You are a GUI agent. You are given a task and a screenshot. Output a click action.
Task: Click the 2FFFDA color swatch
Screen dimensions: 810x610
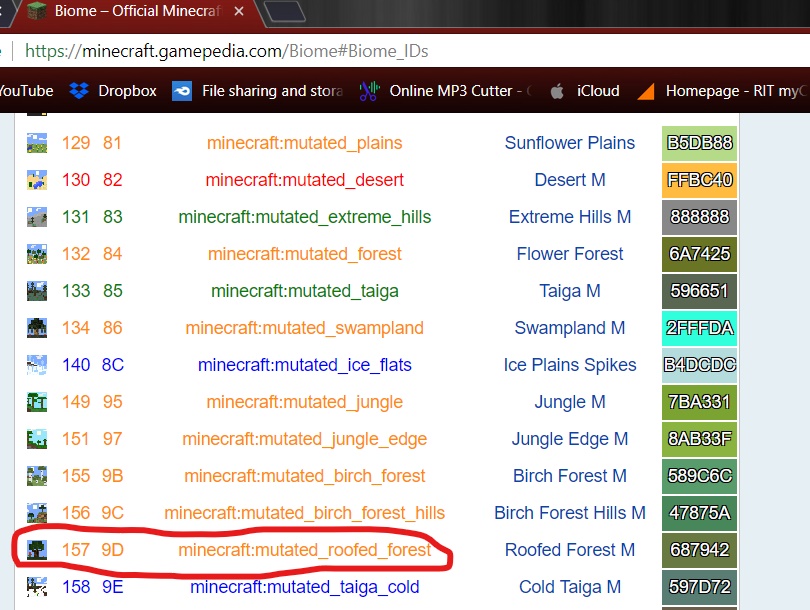point(699,328)
